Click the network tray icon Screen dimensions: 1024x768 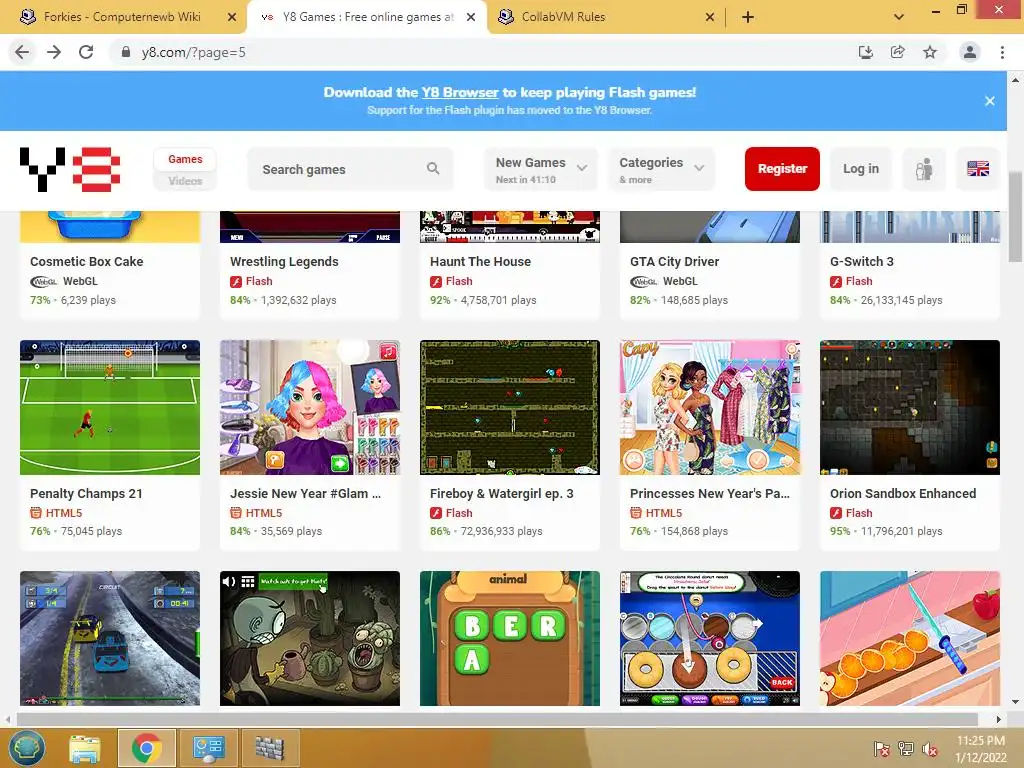point(906,749)
